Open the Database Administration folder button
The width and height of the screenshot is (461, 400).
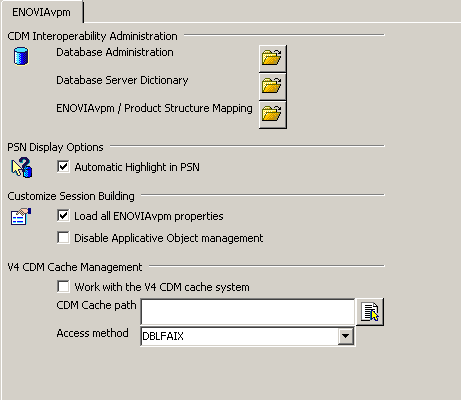(x=273, y=58)
